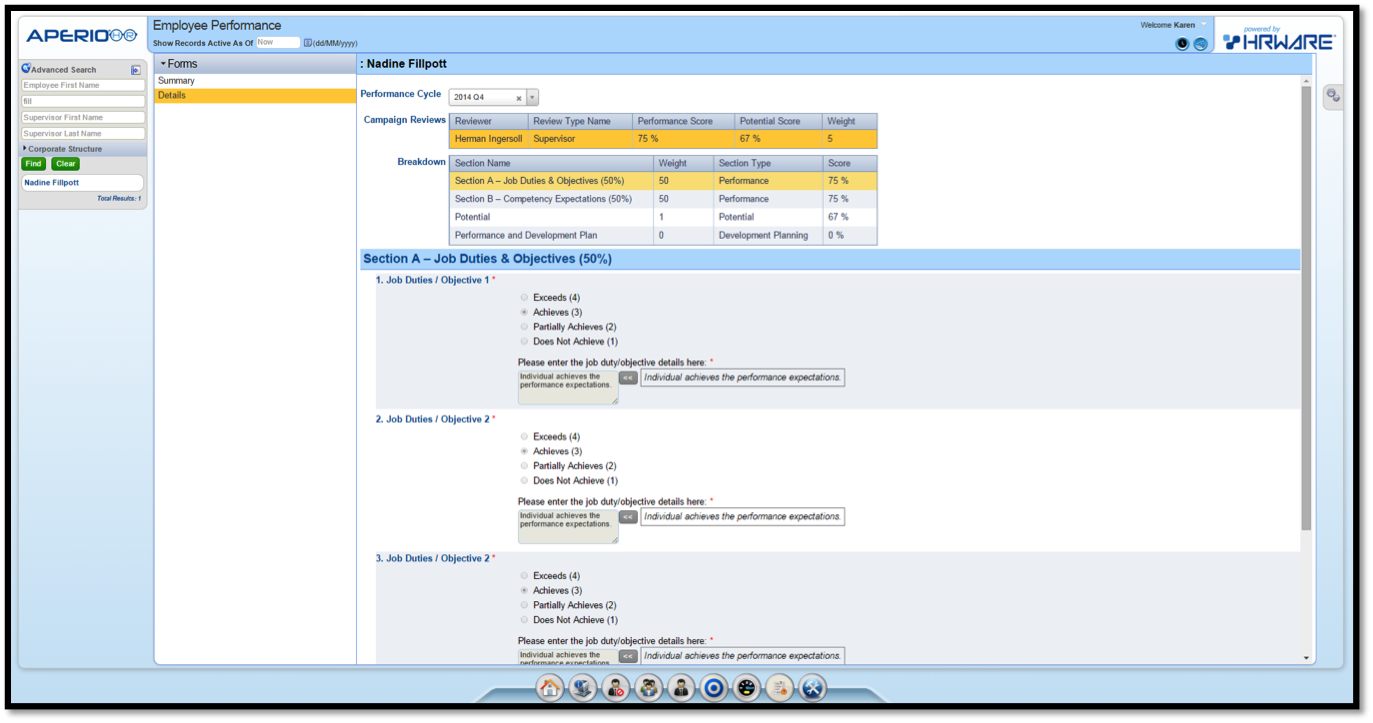
Task: Open the reports checklist icon in the dock
Action: [779, 688]
